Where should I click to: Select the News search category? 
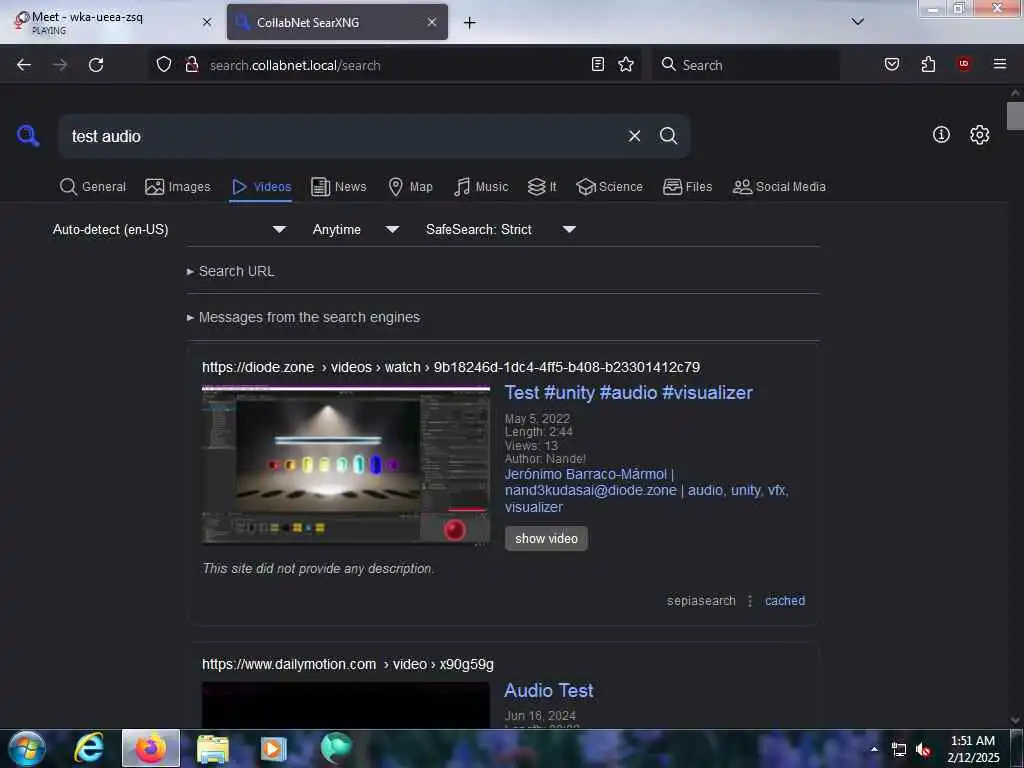tap(339, 187)
